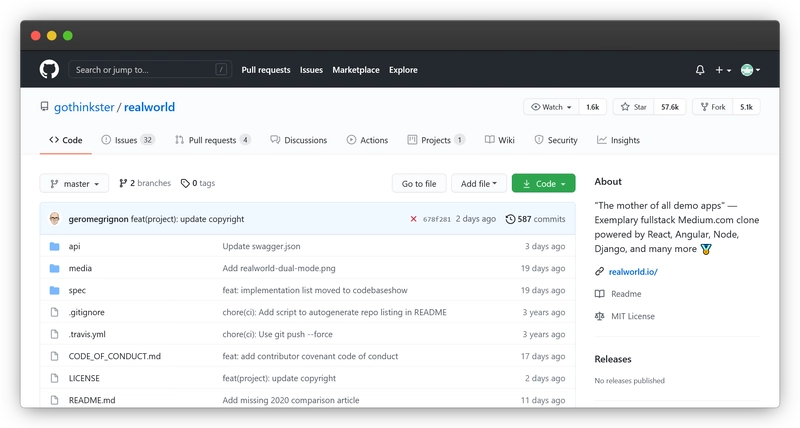Open the README.md file name

92,400
